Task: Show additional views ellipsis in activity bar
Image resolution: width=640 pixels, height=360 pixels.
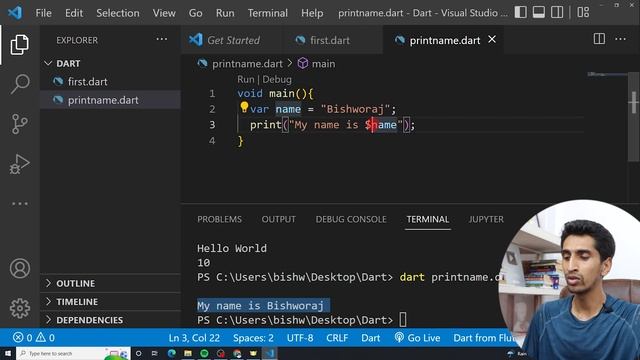Action: tap(19, 203)
